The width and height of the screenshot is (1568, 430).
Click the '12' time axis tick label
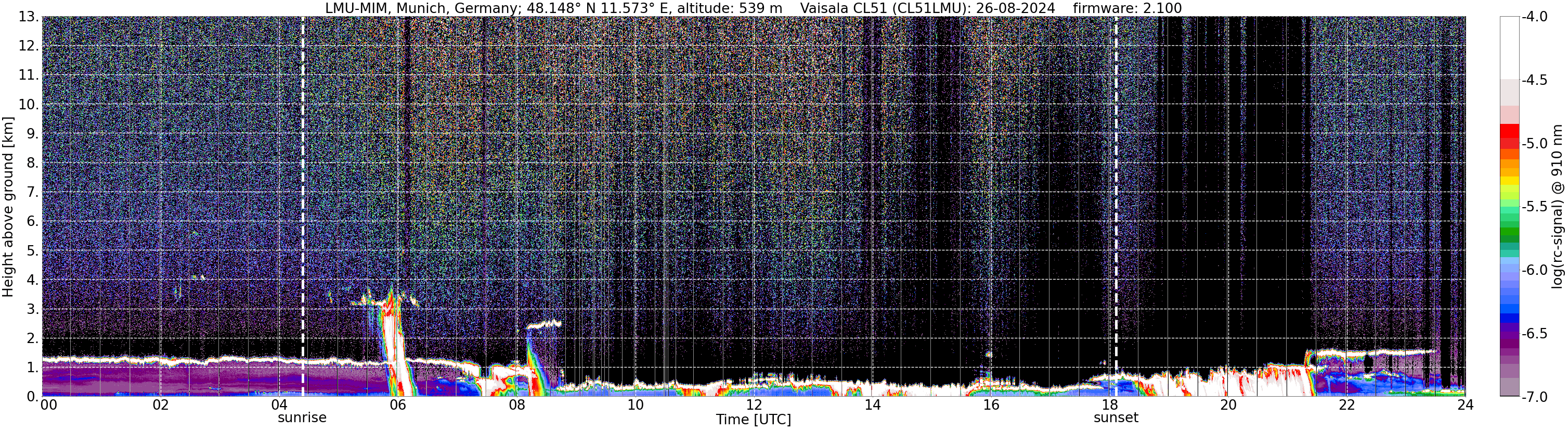click(x=754, y=405)
